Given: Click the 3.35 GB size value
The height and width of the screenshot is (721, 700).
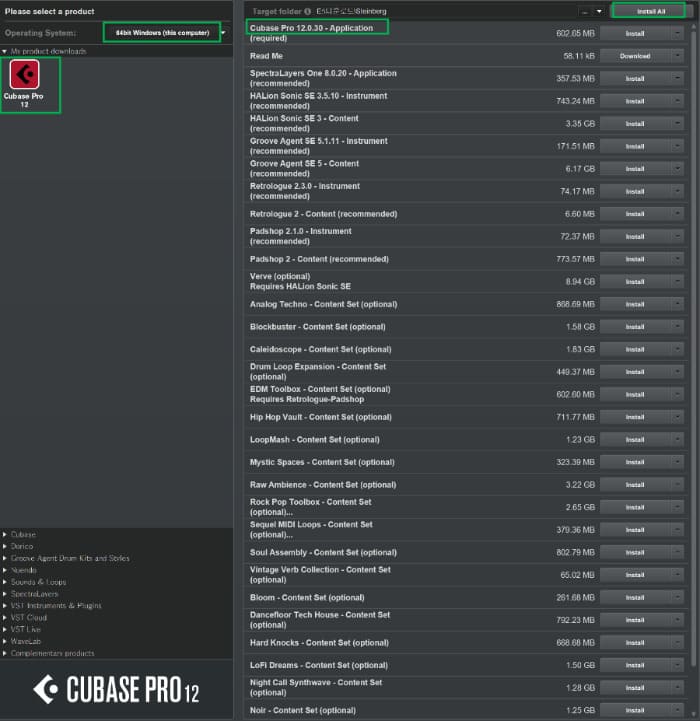Looking at the screenshot, I should (580, 124).
